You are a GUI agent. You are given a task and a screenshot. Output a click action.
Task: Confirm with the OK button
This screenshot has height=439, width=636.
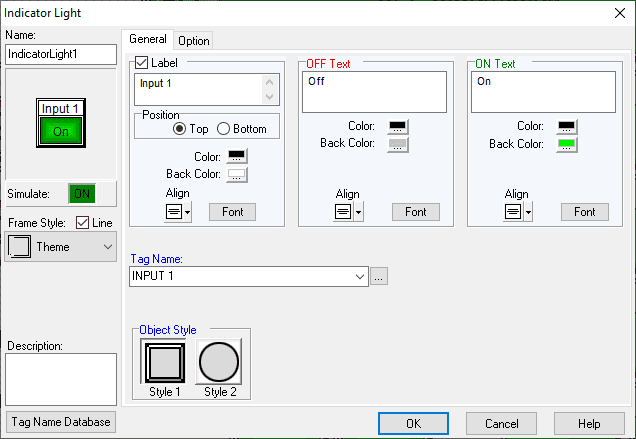pos(413,424)
